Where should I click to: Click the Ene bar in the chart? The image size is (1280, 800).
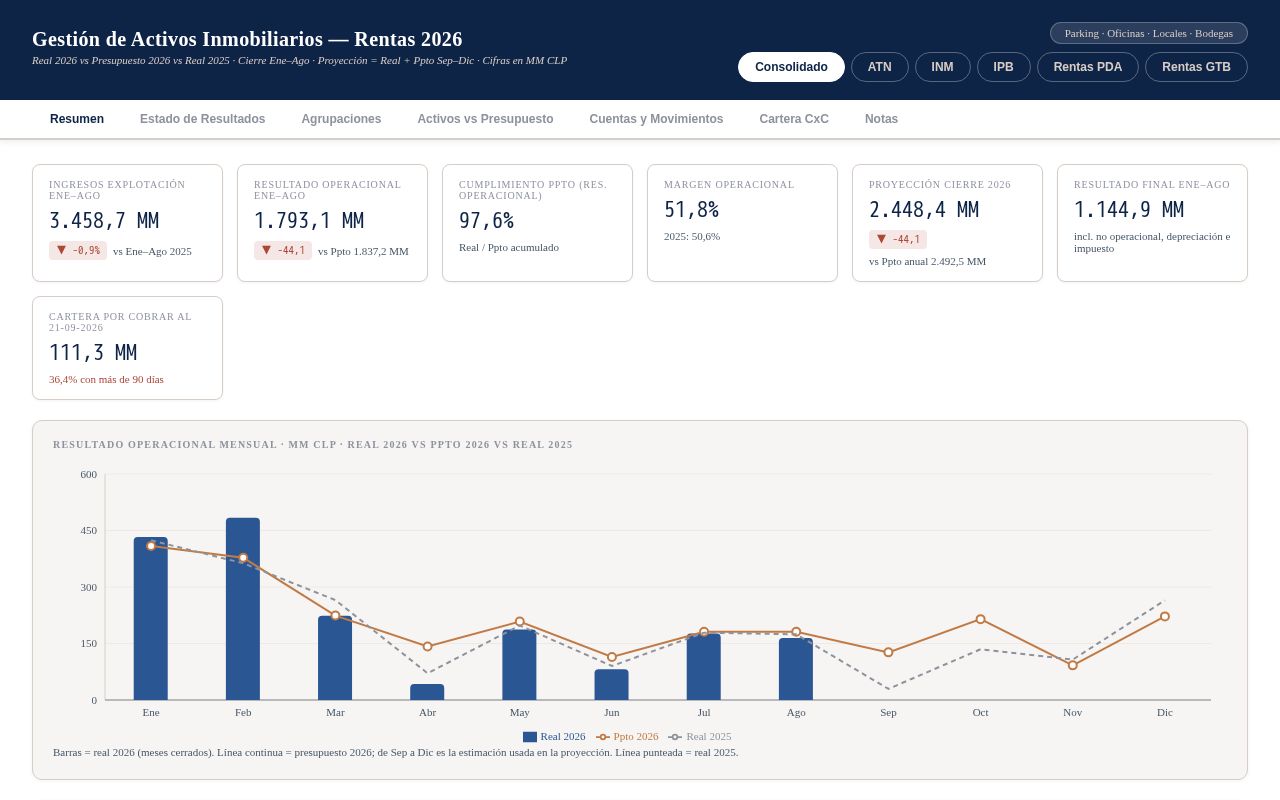pos(151,619)
